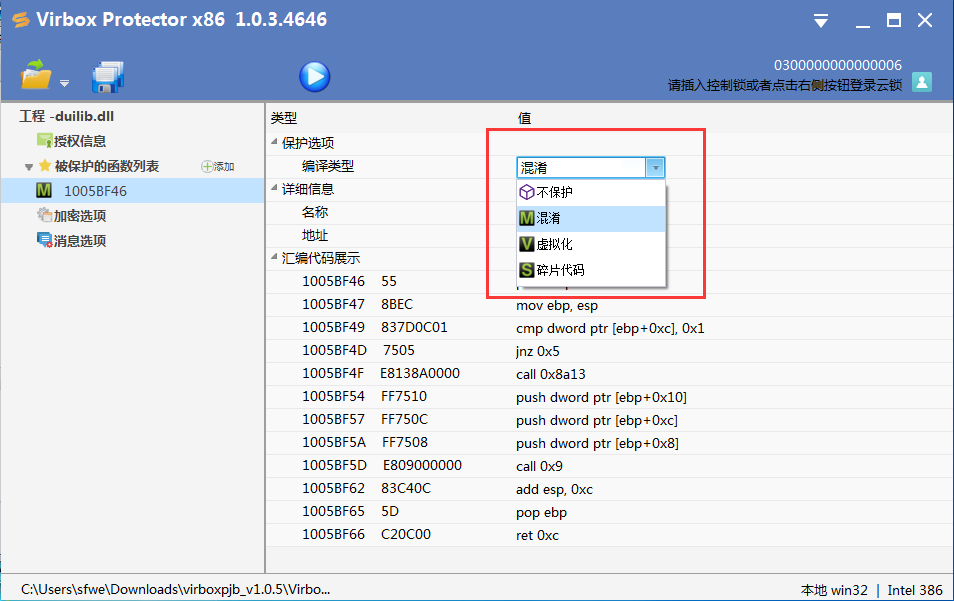The width and height of the screenshot is (954, 601).
Task: Click Intel 386 in the status bar
Action: 915,590
